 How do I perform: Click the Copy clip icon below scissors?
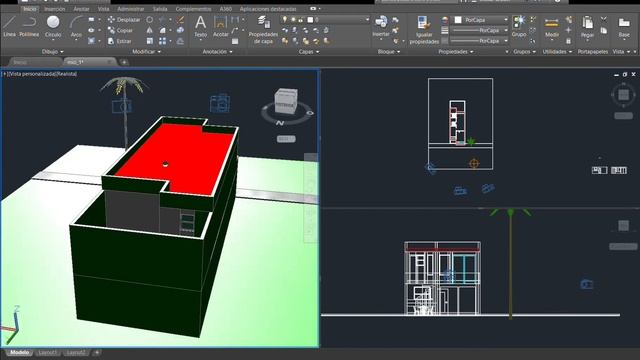[x=604, y=31]
